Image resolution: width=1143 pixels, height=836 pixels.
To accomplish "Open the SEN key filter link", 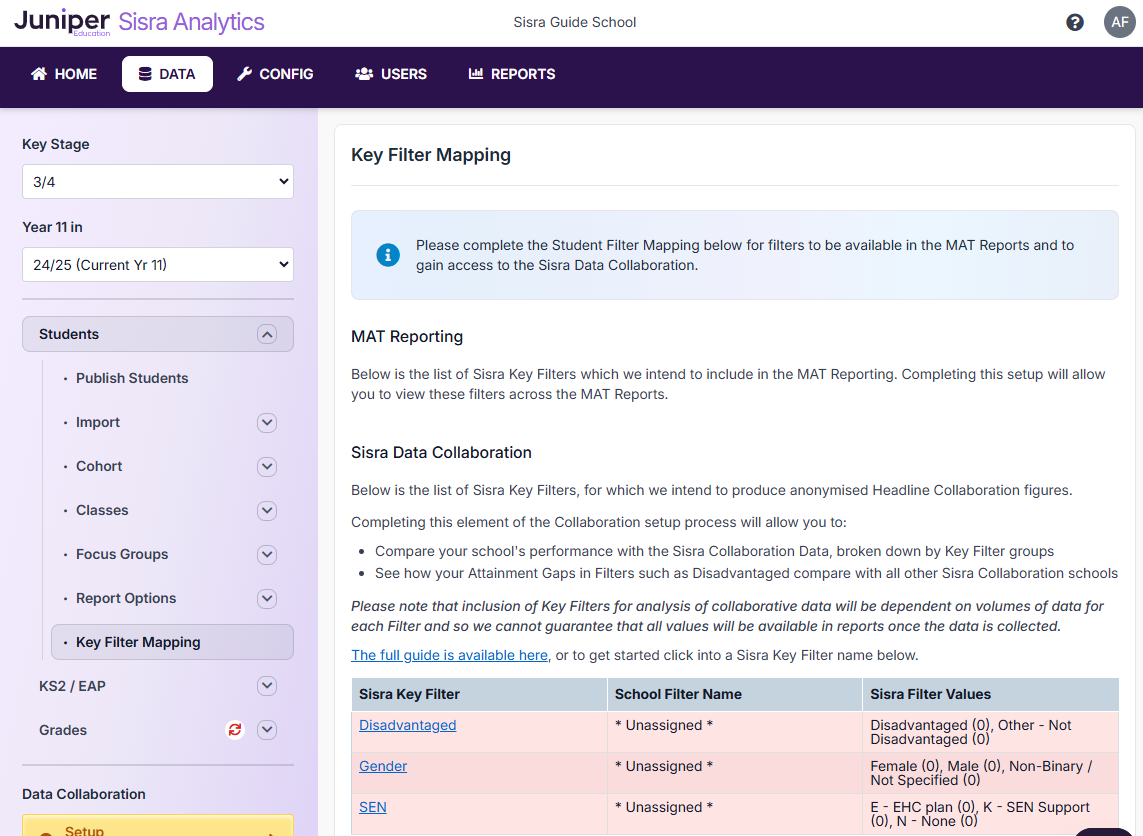I will click(x=372, y=807).
